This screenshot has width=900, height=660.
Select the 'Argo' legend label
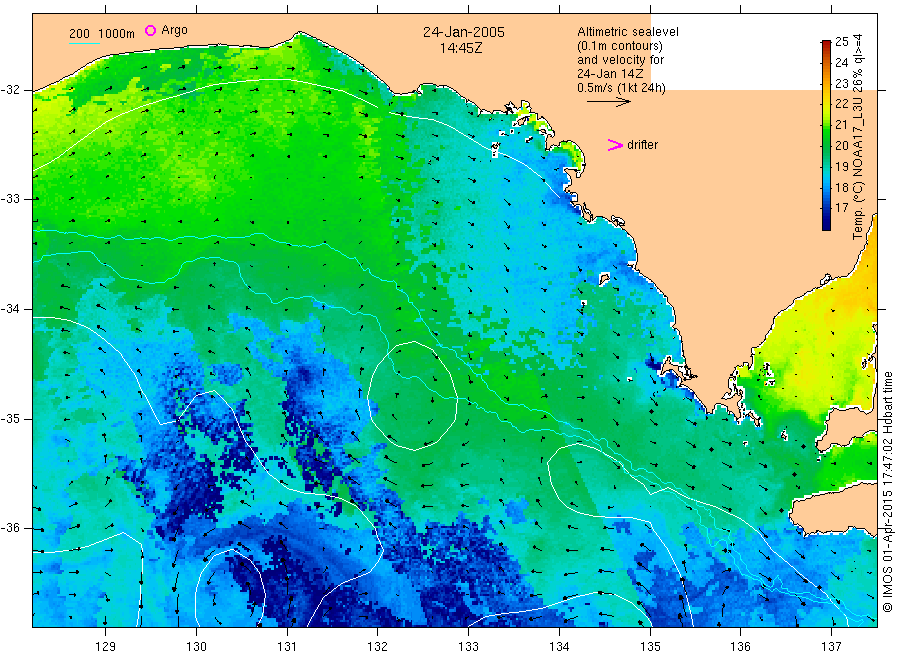[174, 30]
